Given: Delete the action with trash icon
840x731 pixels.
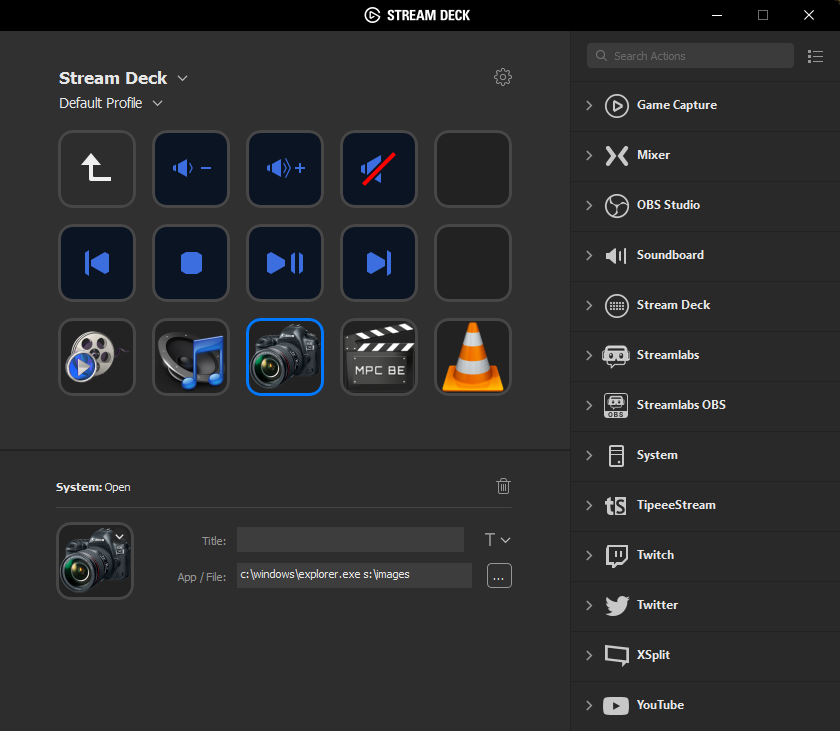Looking at the screenshot, I should point(504,486).
